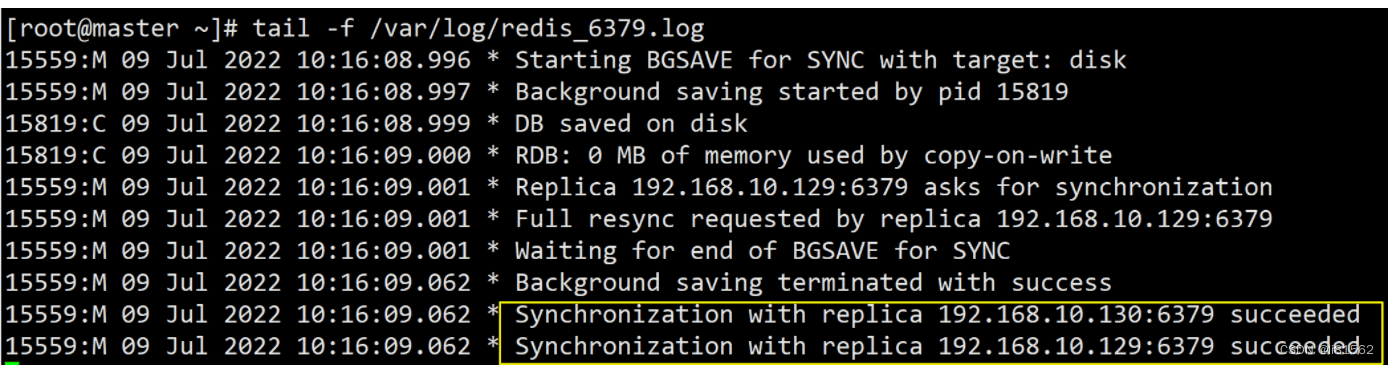Click the DB saved on disk line
This screenshot has height=365, width=1390.
tap(376, 124)
